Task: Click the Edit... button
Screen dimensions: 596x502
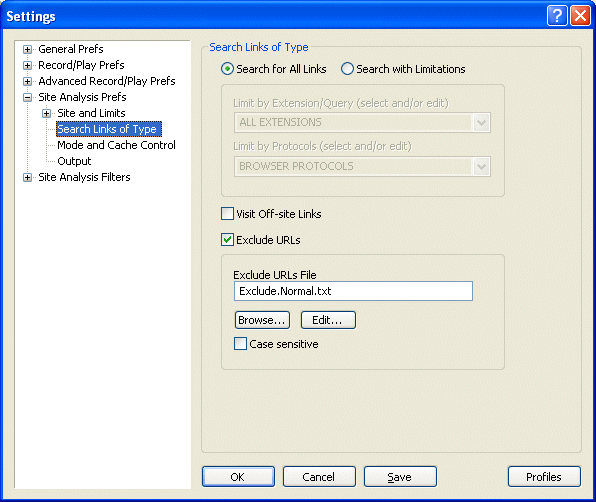Action: pyautogui.click(x=328, y=320)
